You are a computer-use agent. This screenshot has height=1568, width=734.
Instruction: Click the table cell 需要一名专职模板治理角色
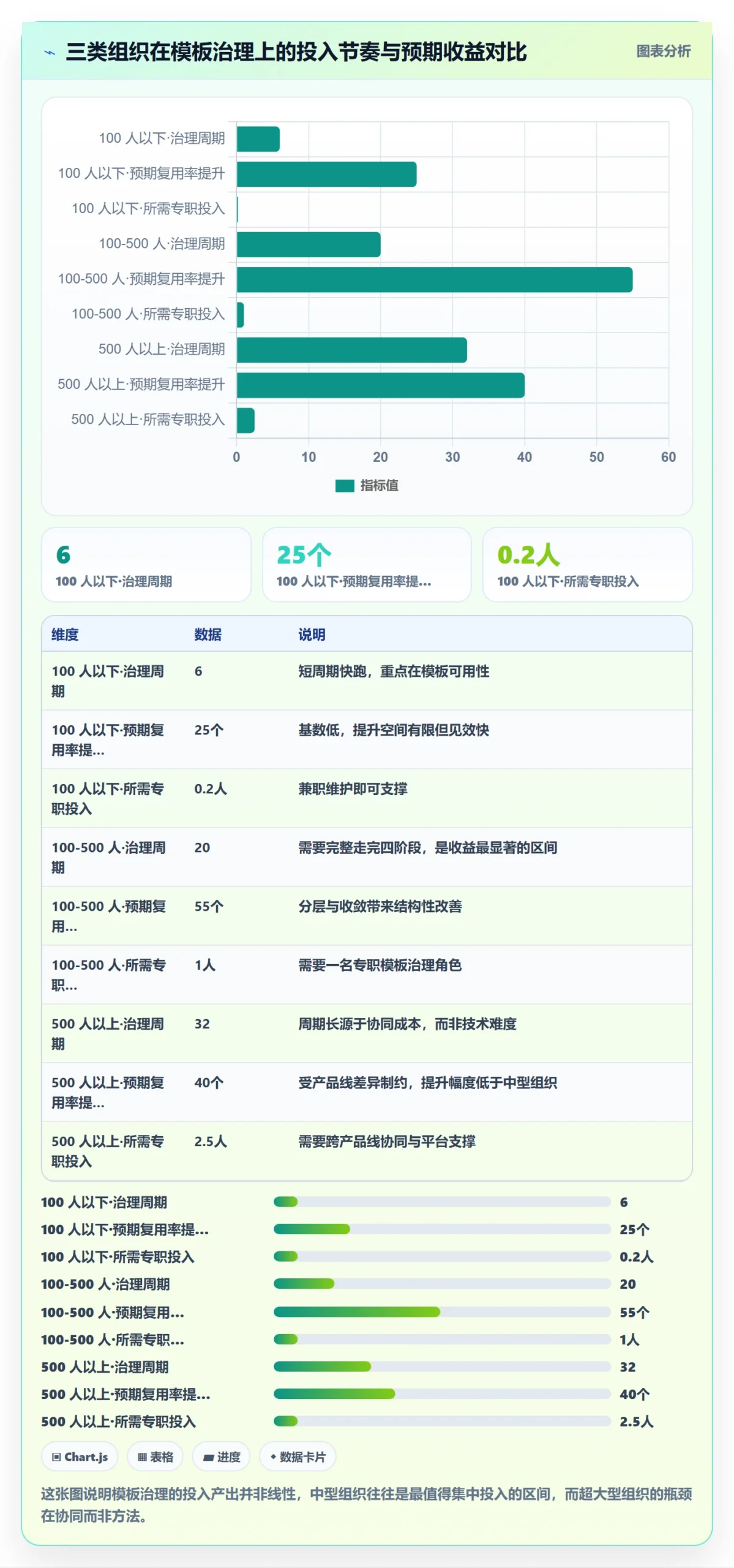click(380, 965)
